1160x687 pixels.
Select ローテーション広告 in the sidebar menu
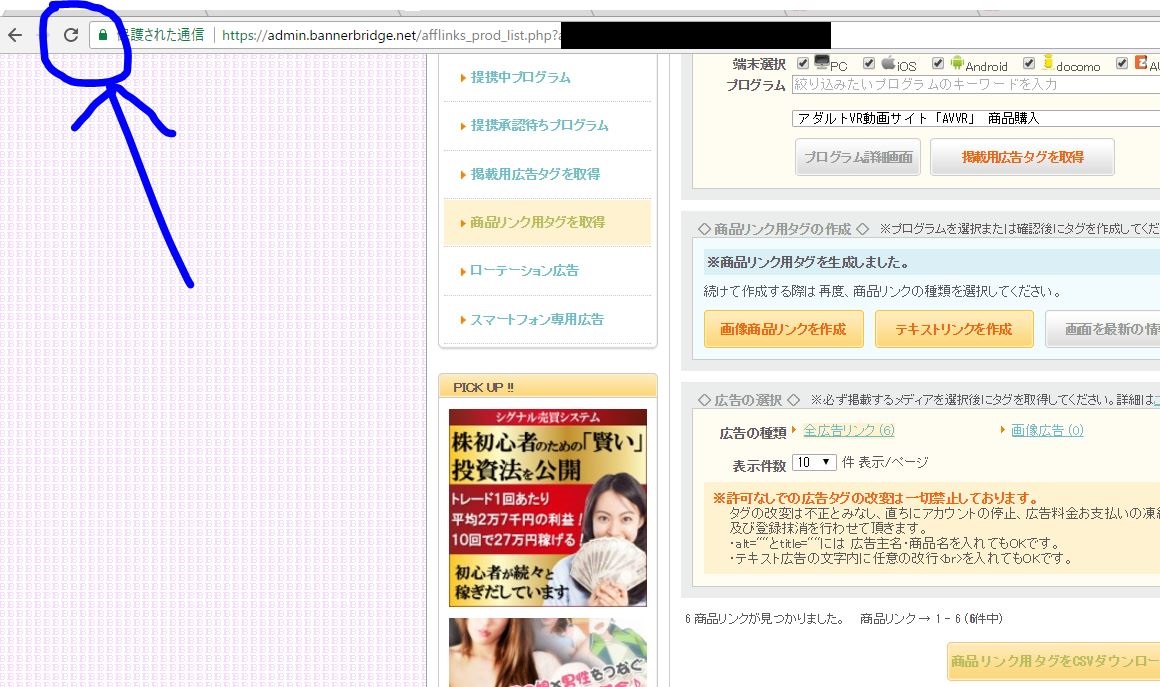click(x=524, y=271)
